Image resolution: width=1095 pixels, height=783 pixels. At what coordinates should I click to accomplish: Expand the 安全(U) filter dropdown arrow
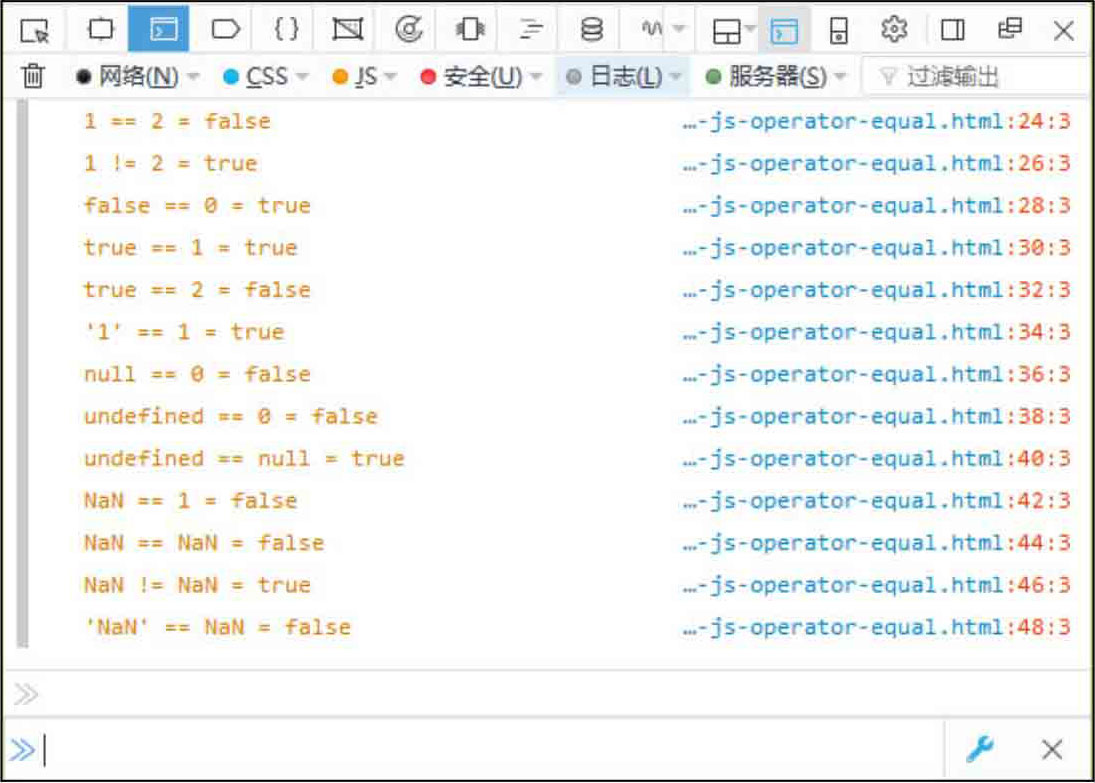tap(536, 77)
